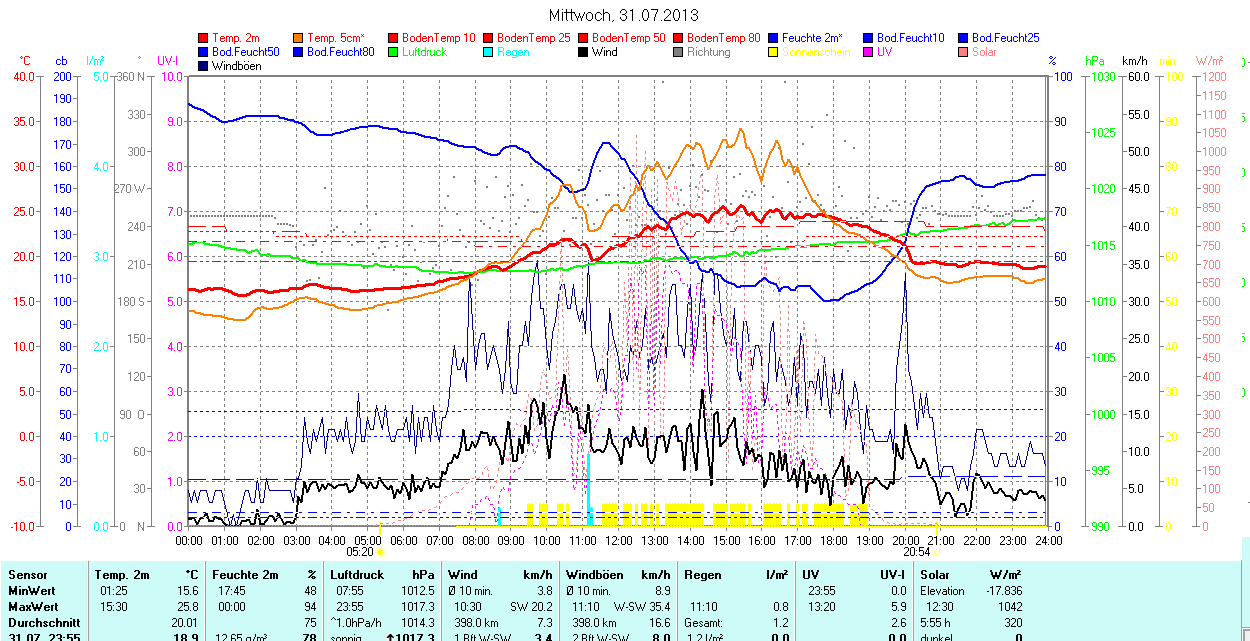The height and width of the screenshot is (641, 1250).
Task: Click the gray Richtung legend square
Action: tap(678, 52)
